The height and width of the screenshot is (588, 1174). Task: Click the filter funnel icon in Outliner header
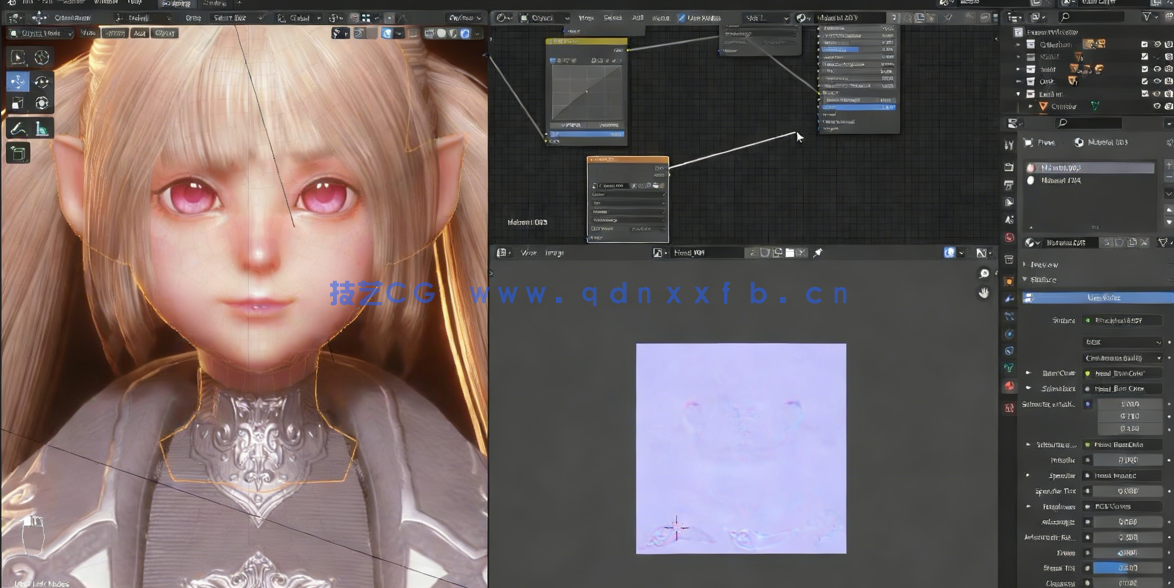point(1146,16)
